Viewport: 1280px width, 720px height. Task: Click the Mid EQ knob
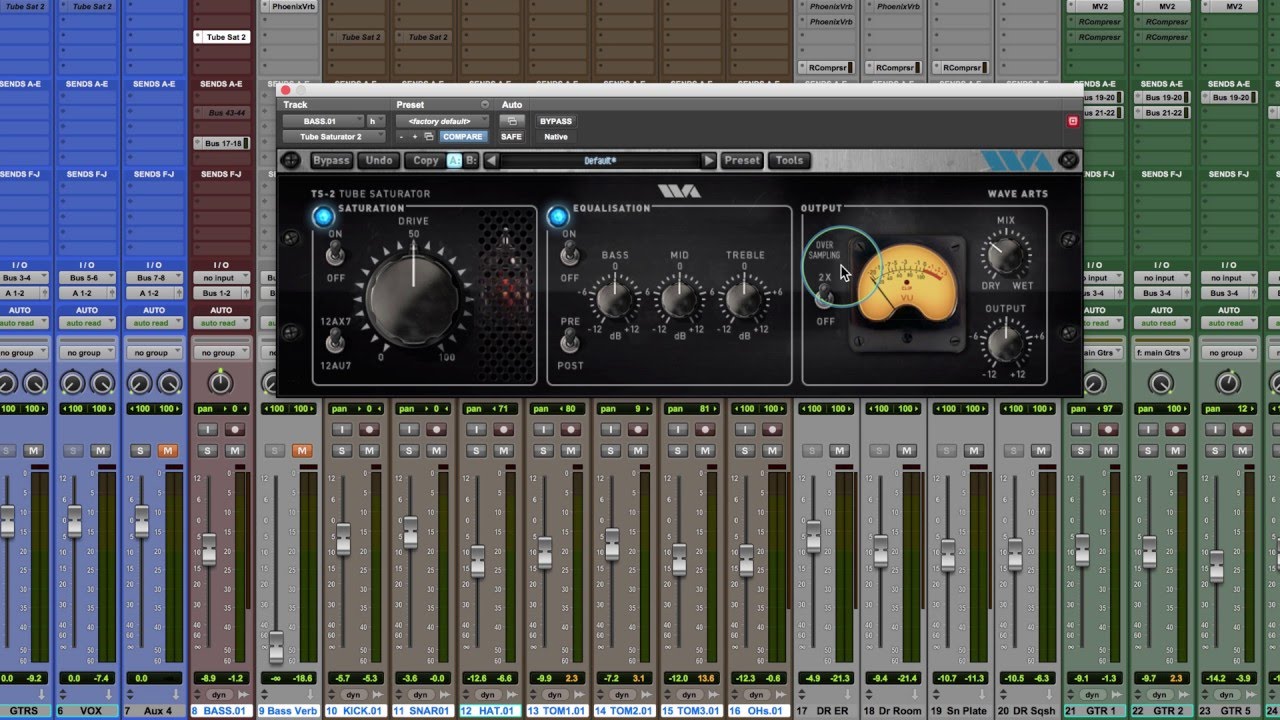[x=679, y=298]
